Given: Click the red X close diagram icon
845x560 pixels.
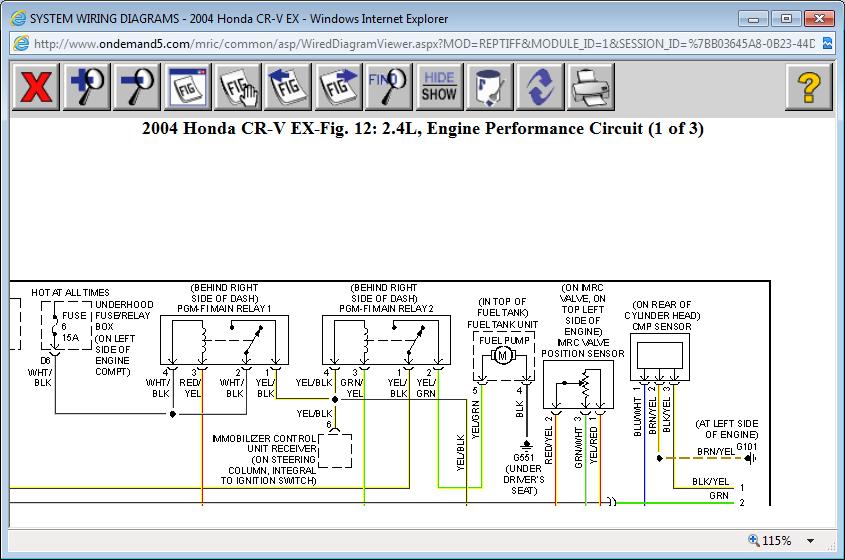Looking at the screenshot, I should tap(36, 87).
